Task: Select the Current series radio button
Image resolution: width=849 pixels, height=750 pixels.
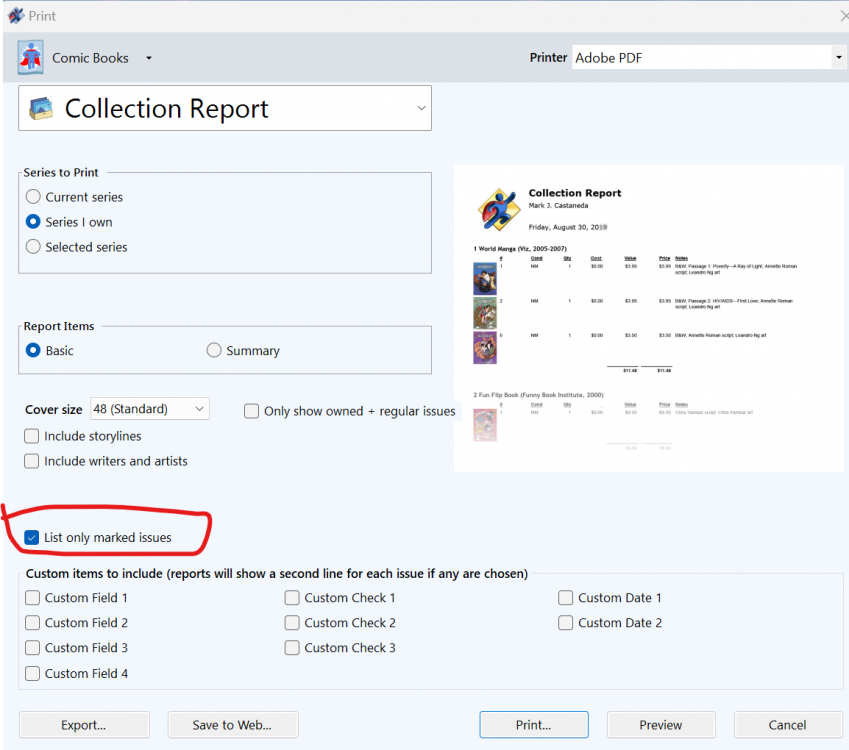Action: tap(34, 197)
